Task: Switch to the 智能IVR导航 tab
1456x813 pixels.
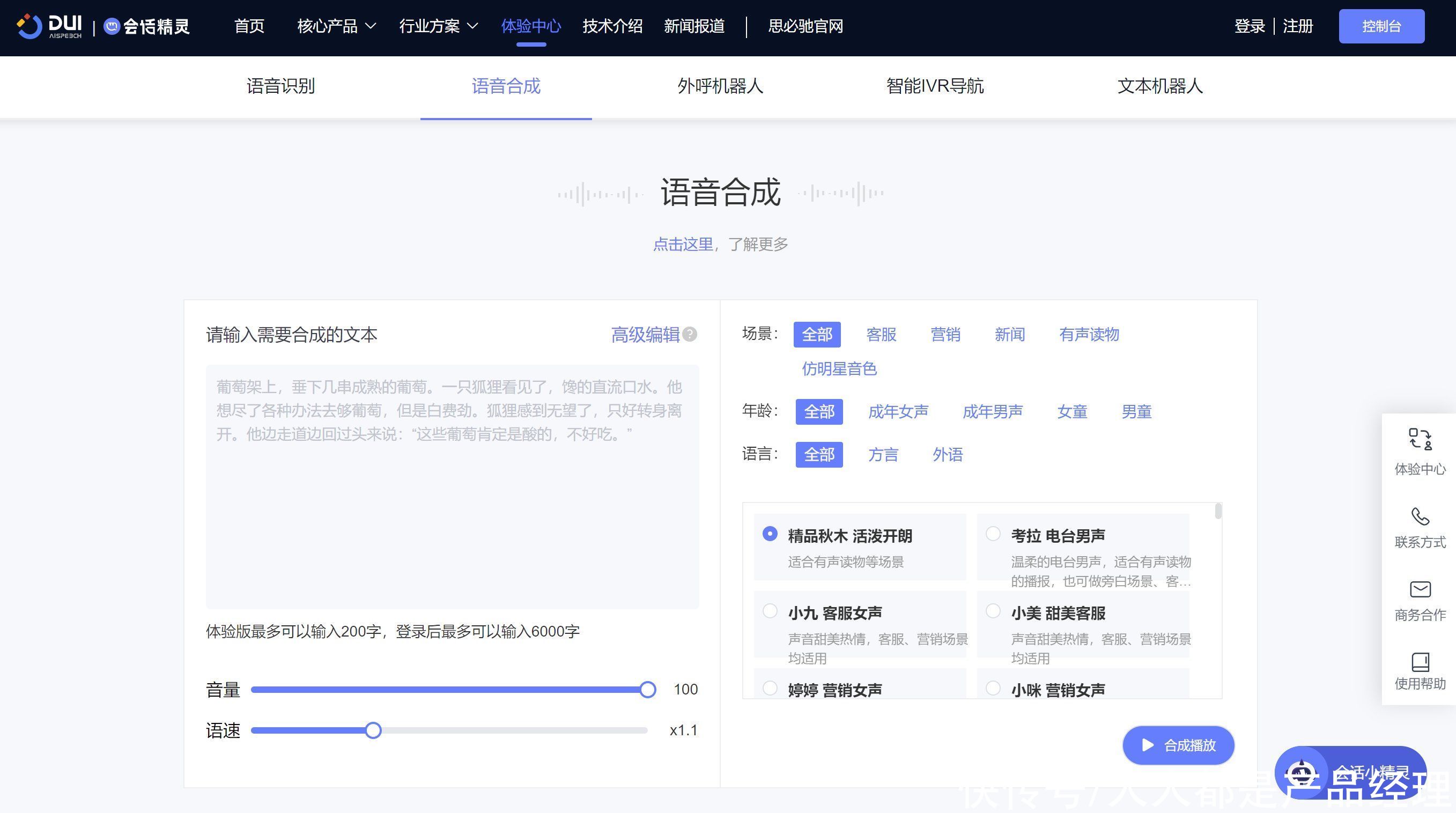Action: pos(935,86)
